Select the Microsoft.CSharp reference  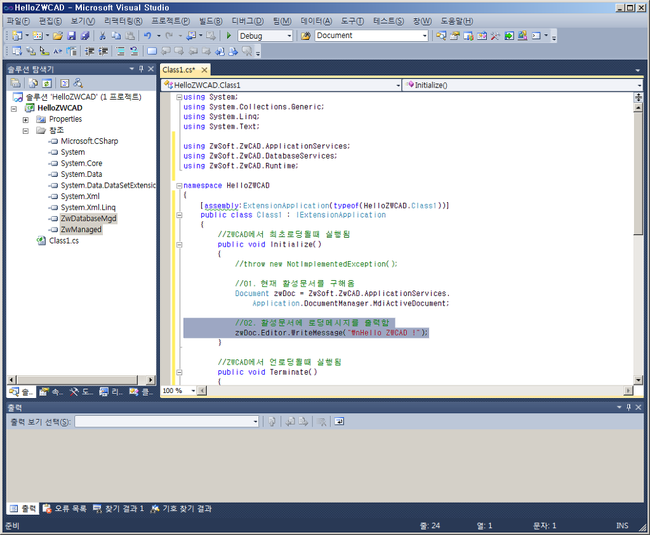pos(90,141)
